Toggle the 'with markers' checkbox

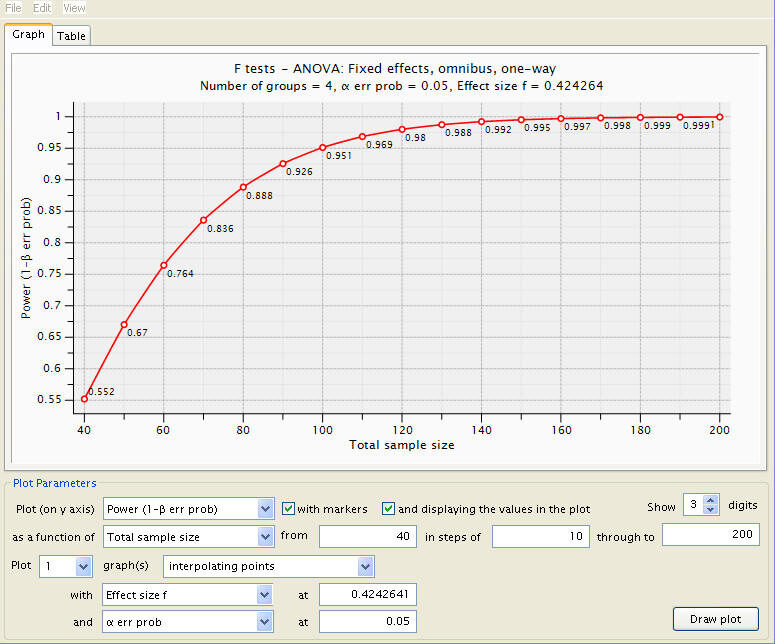[x=288, y=509]
